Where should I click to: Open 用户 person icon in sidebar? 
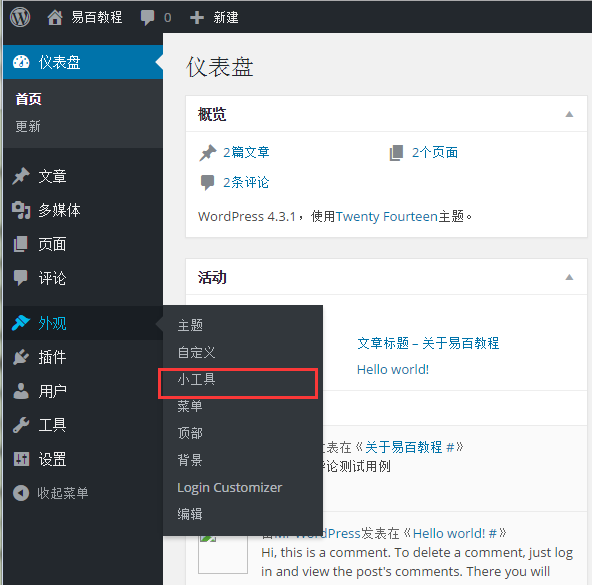pyautogui.click(x=21, y=391)
